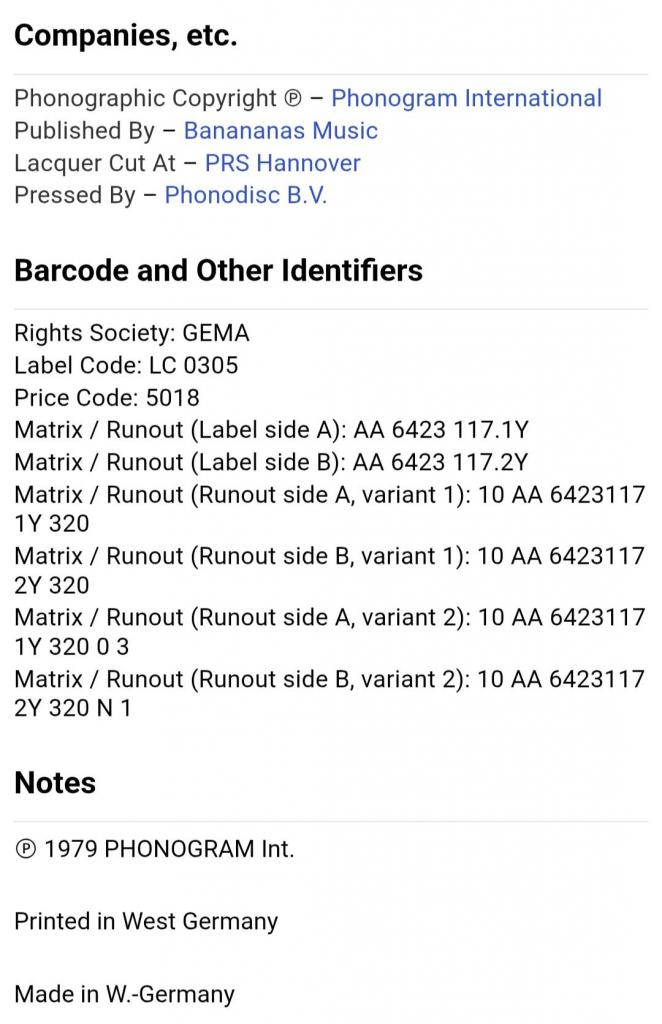Open the Phonogram International link
Viewport: 662px width, 1024px height.
[466, 99]
